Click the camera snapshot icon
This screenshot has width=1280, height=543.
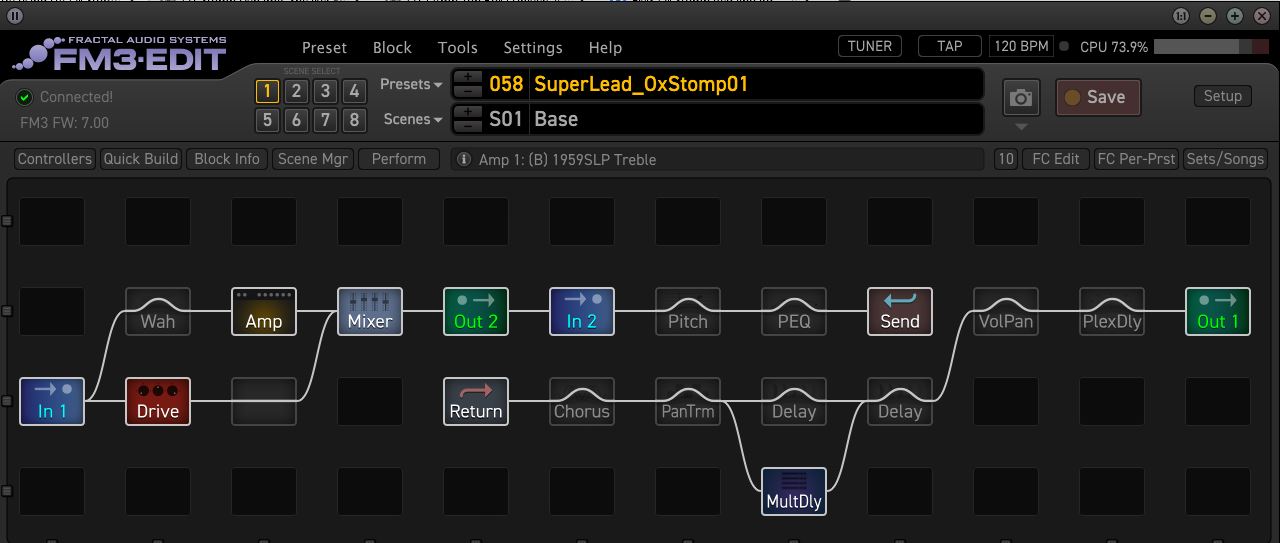coord(1021,98)
